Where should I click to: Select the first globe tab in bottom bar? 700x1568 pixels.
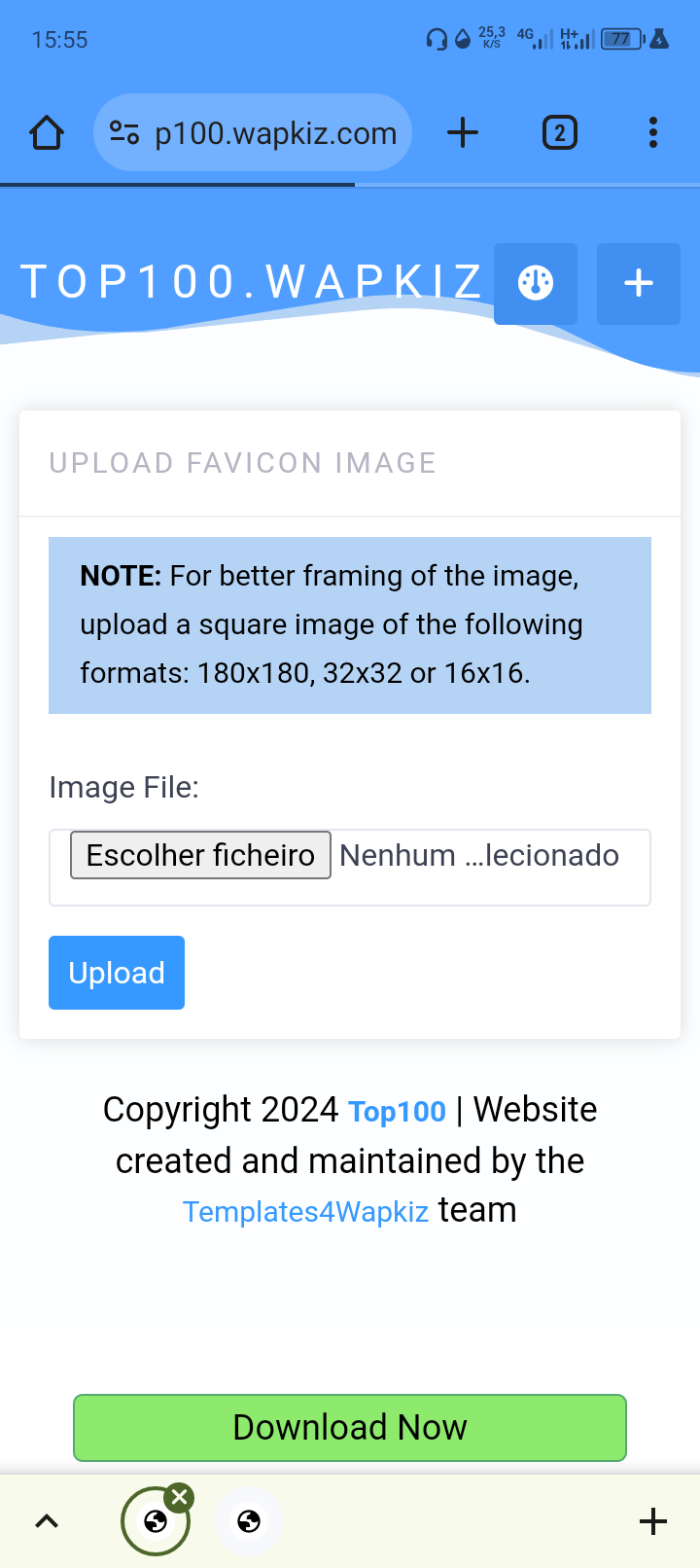tap(156, 1522)
